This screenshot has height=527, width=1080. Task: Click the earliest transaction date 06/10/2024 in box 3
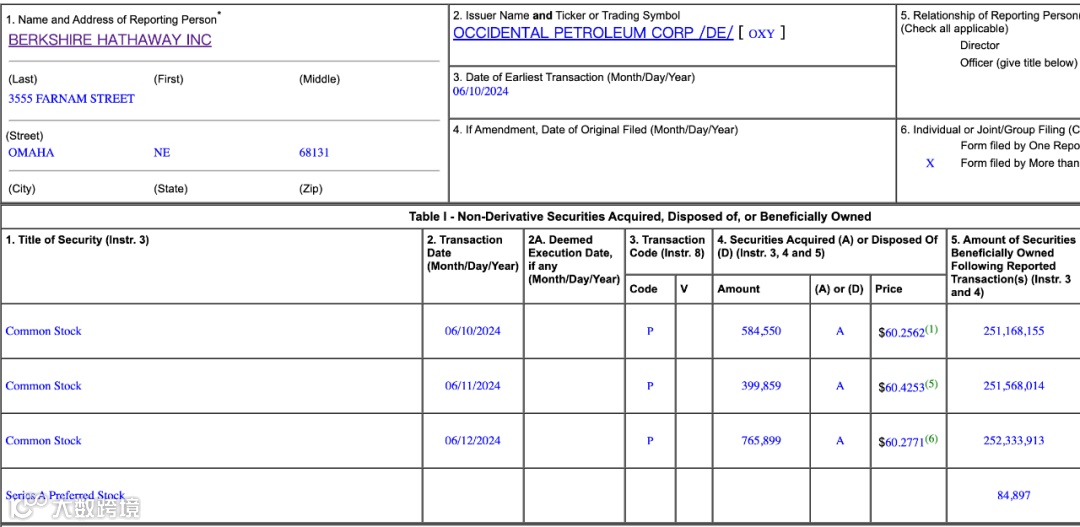coord(481,92)
